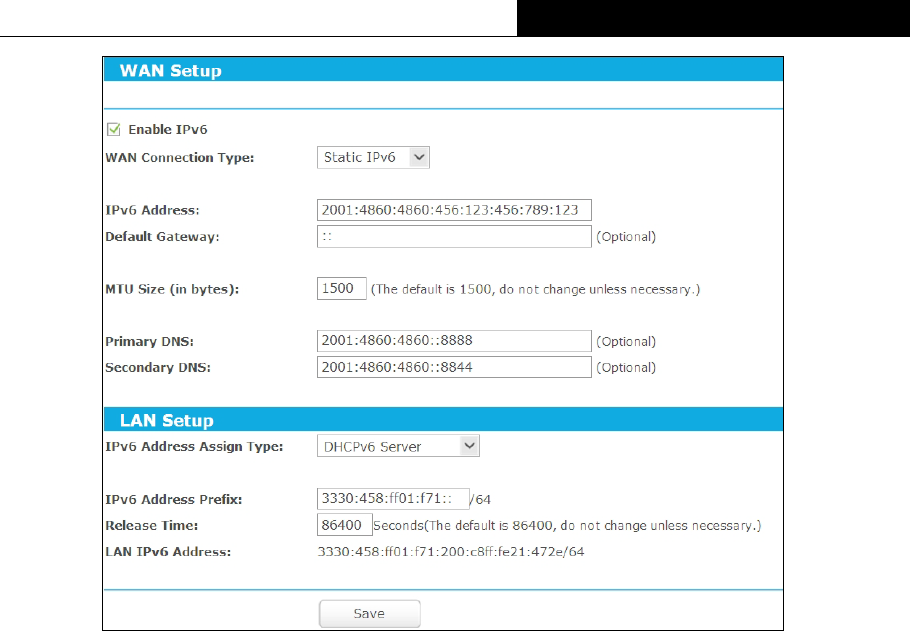This screenshot has width=910, height=631.
Task: Click the WAN Connection Type label
Action: tap(180, 158)
